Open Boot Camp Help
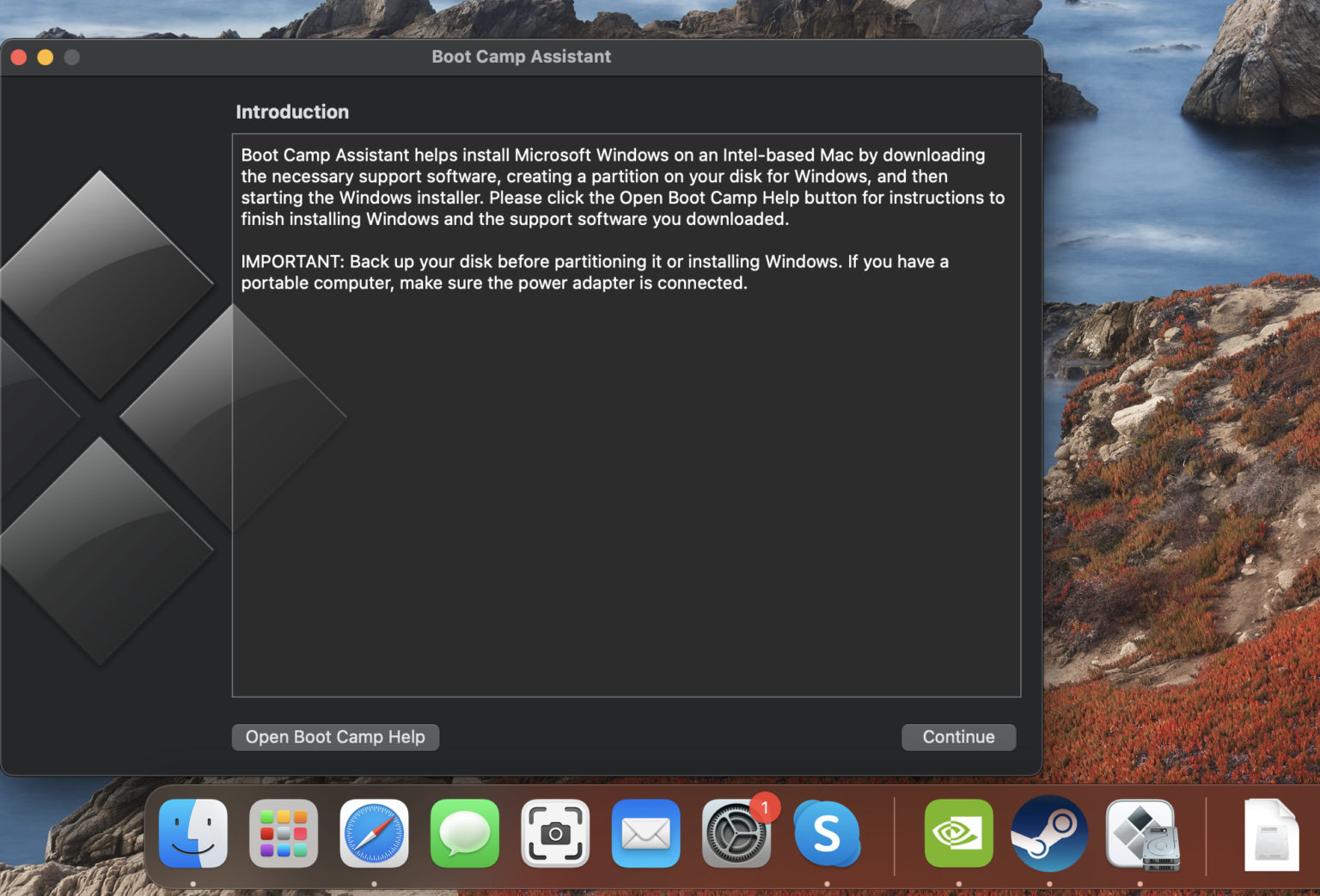 (335, 737)
